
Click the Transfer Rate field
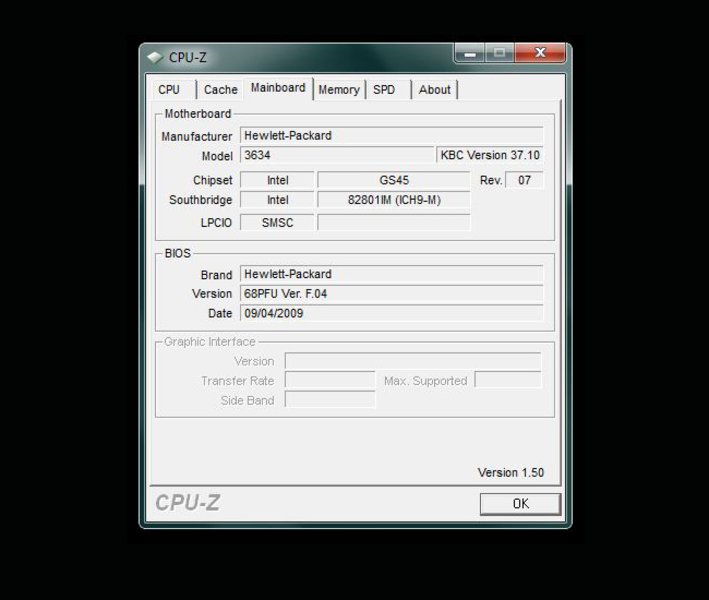click(330, 380)
